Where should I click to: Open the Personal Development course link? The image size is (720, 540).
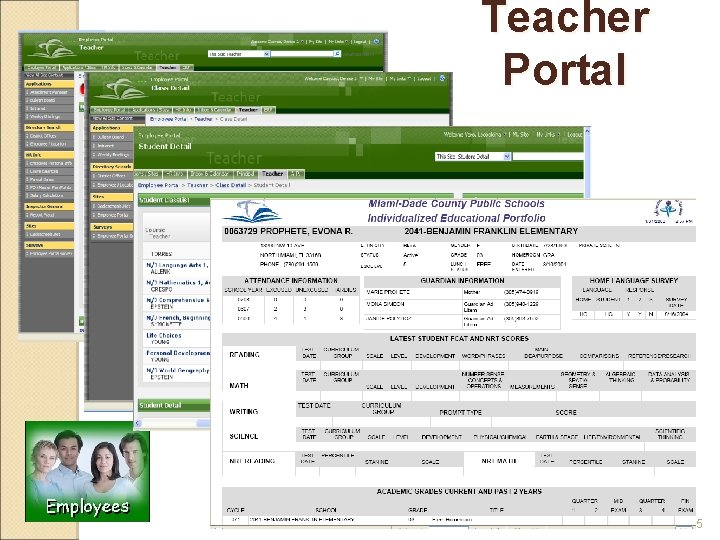[x=178, y=353]
